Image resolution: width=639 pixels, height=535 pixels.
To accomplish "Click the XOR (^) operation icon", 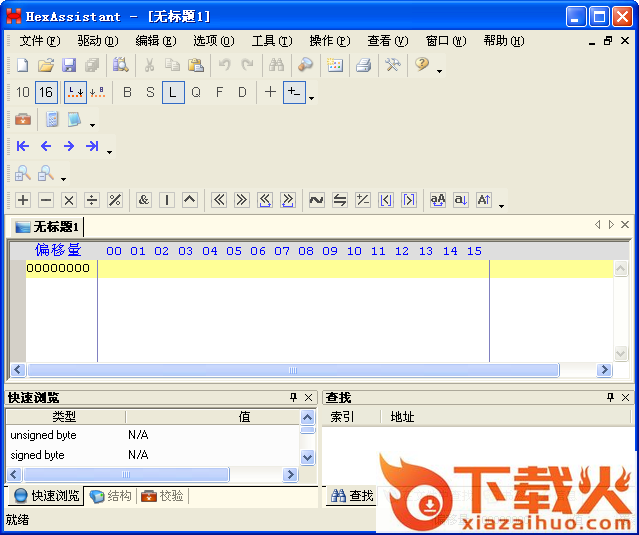I will 189,200.
